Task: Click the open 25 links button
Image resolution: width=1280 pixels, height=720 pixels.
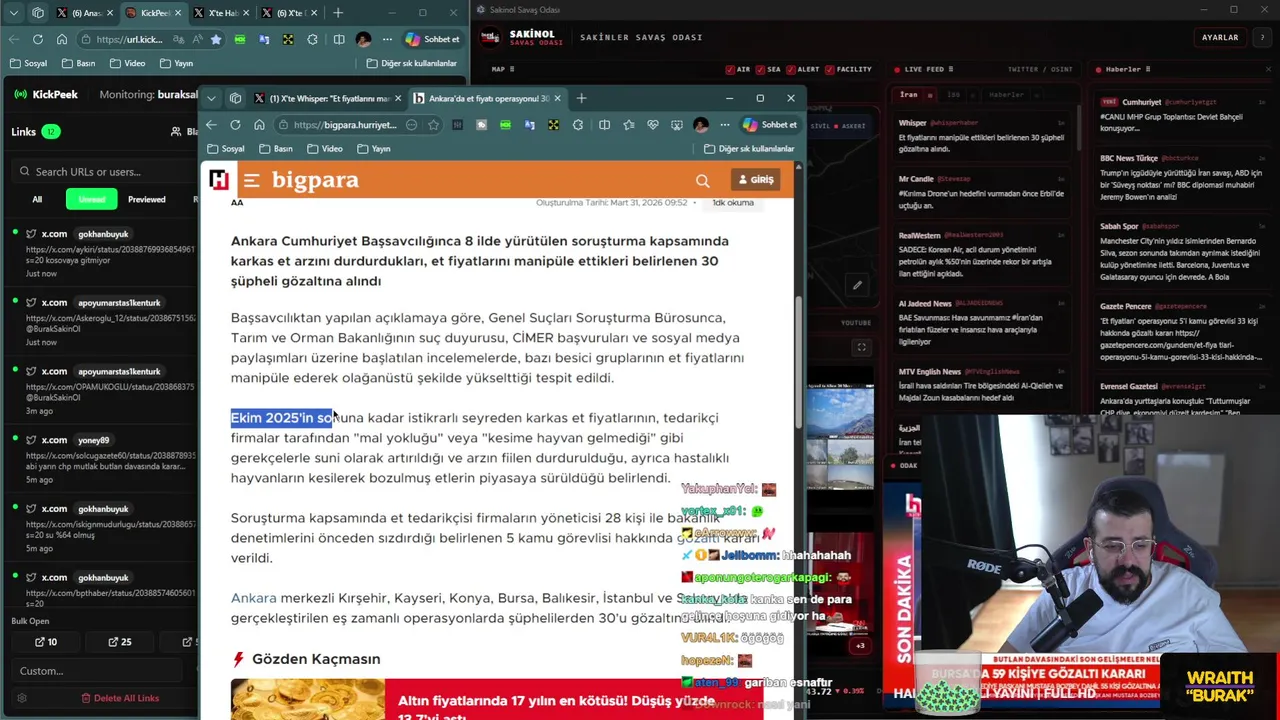Action: point(120,642)
